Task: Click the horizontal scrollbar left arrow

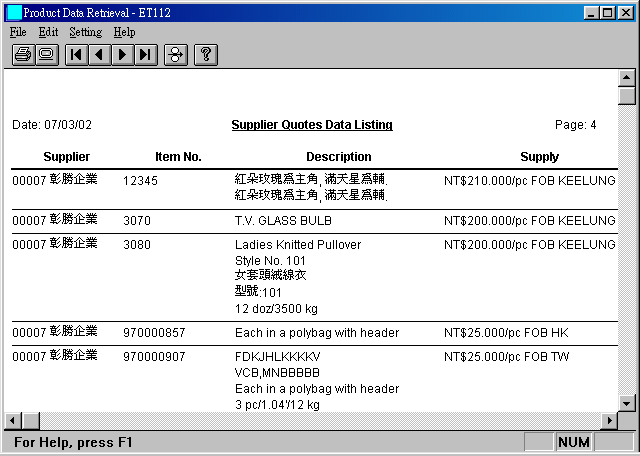Action: click(x=13, y=419)
